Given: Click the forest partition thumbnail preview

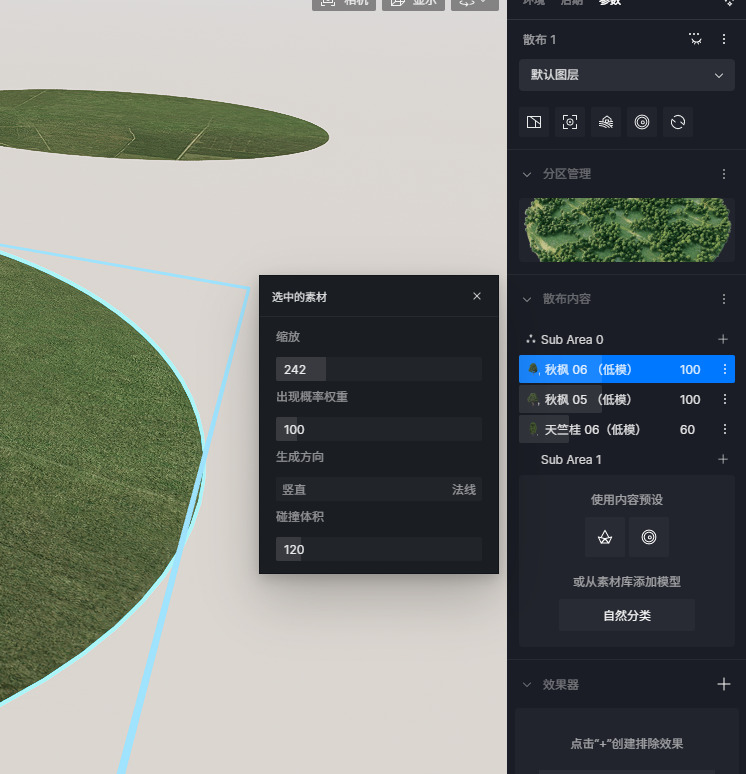Looking at the screenshot, I should point(627,230).
